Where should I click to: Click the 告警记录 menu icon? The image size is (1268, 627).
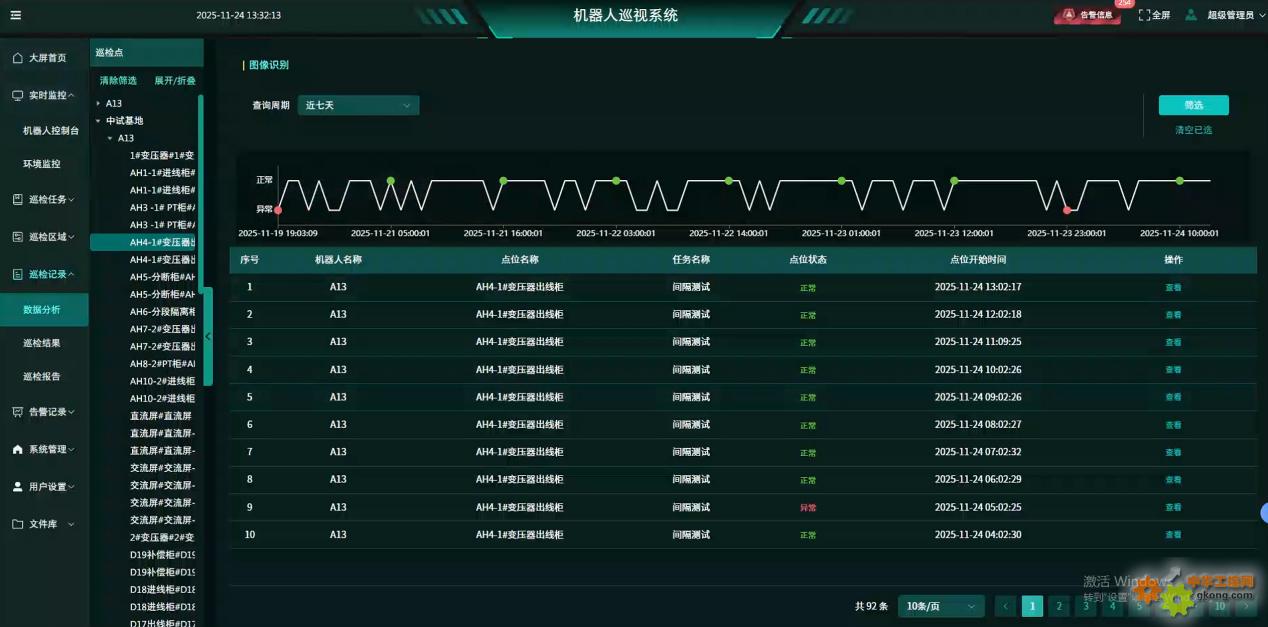[x=18, y=412]
